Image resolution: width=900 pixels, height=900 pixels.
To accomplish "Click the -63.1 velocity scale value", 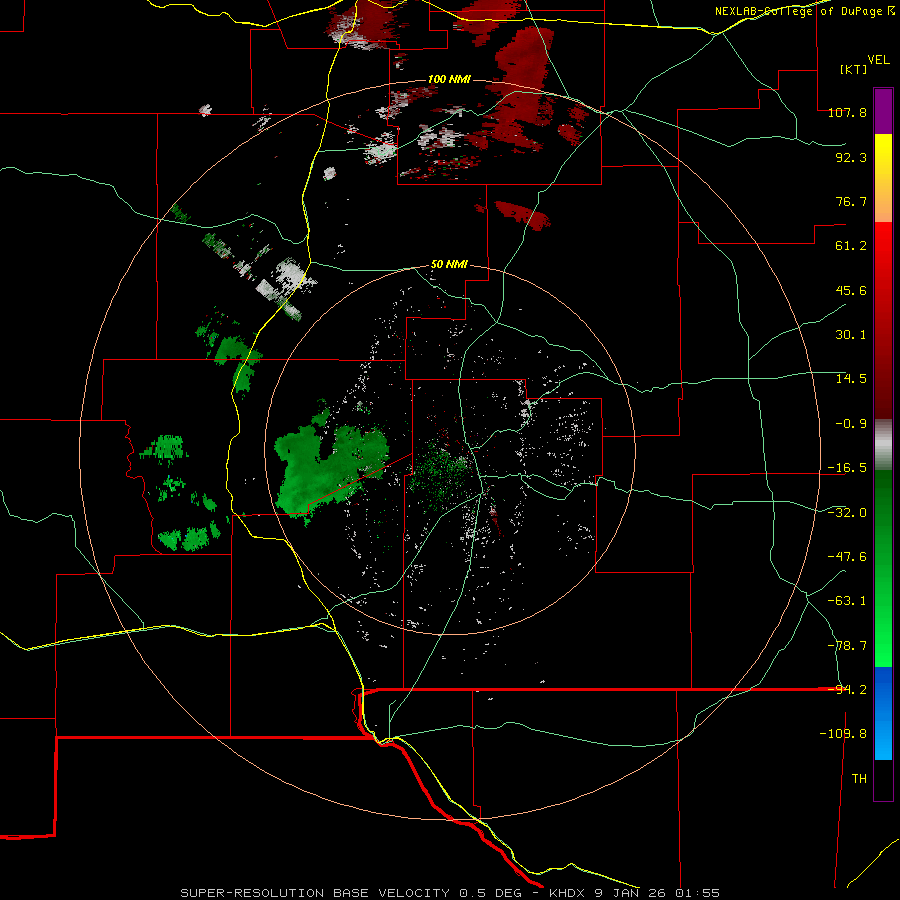I will (x=847, y=601).
